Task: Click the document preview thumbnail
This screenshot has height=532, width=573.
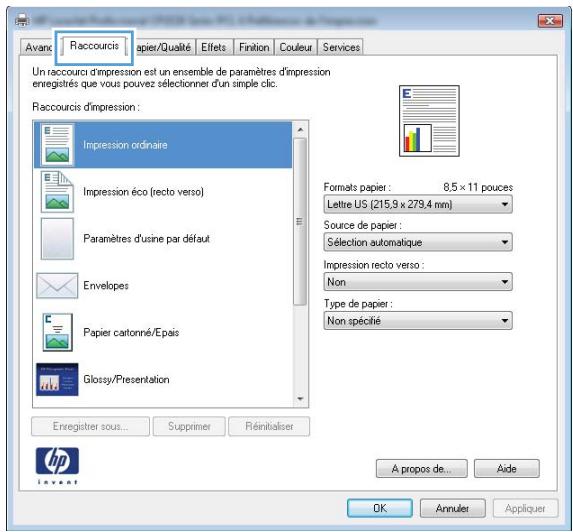Action: tap(429, 121)
